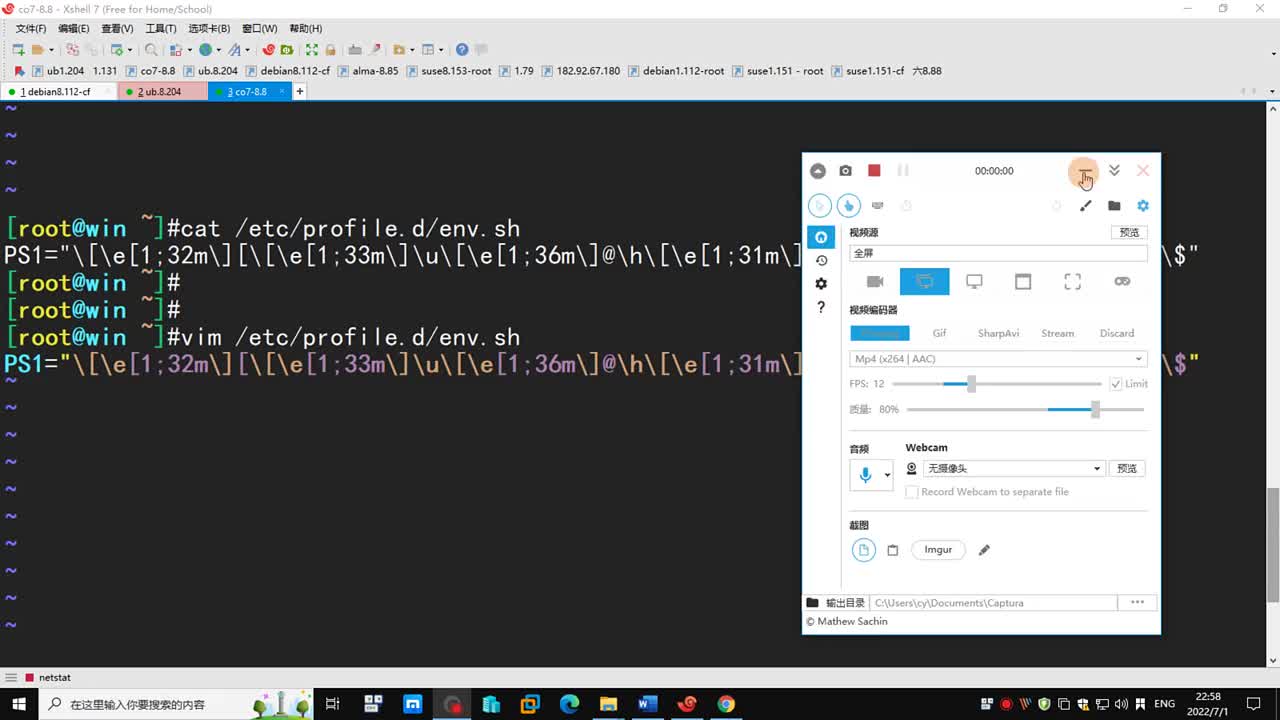The image size is (1280, 720).
Task: Open output folder icon in Captura toolbar
Action: point(1114,206)
